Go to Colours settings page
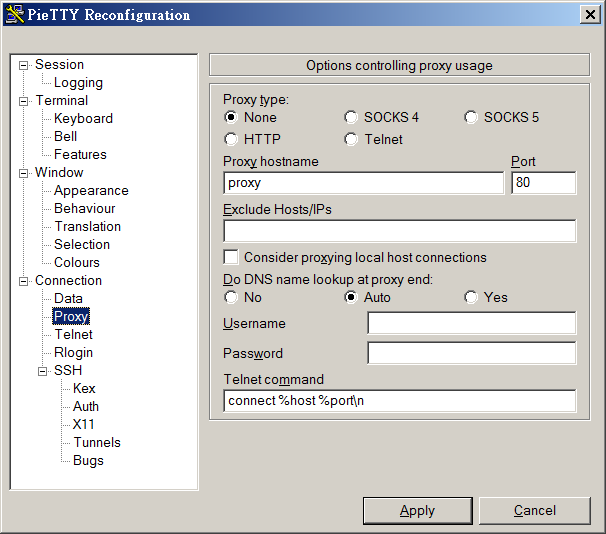The height and width of the screenshot is (534, 606). click(77, 263)
